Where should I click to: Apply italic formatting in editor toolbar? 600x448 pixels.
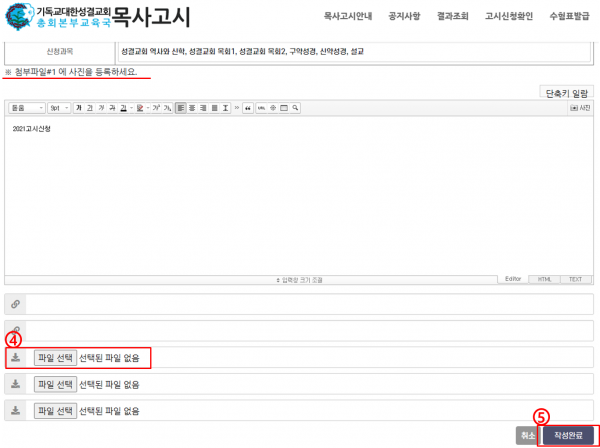tap(101, 108)
